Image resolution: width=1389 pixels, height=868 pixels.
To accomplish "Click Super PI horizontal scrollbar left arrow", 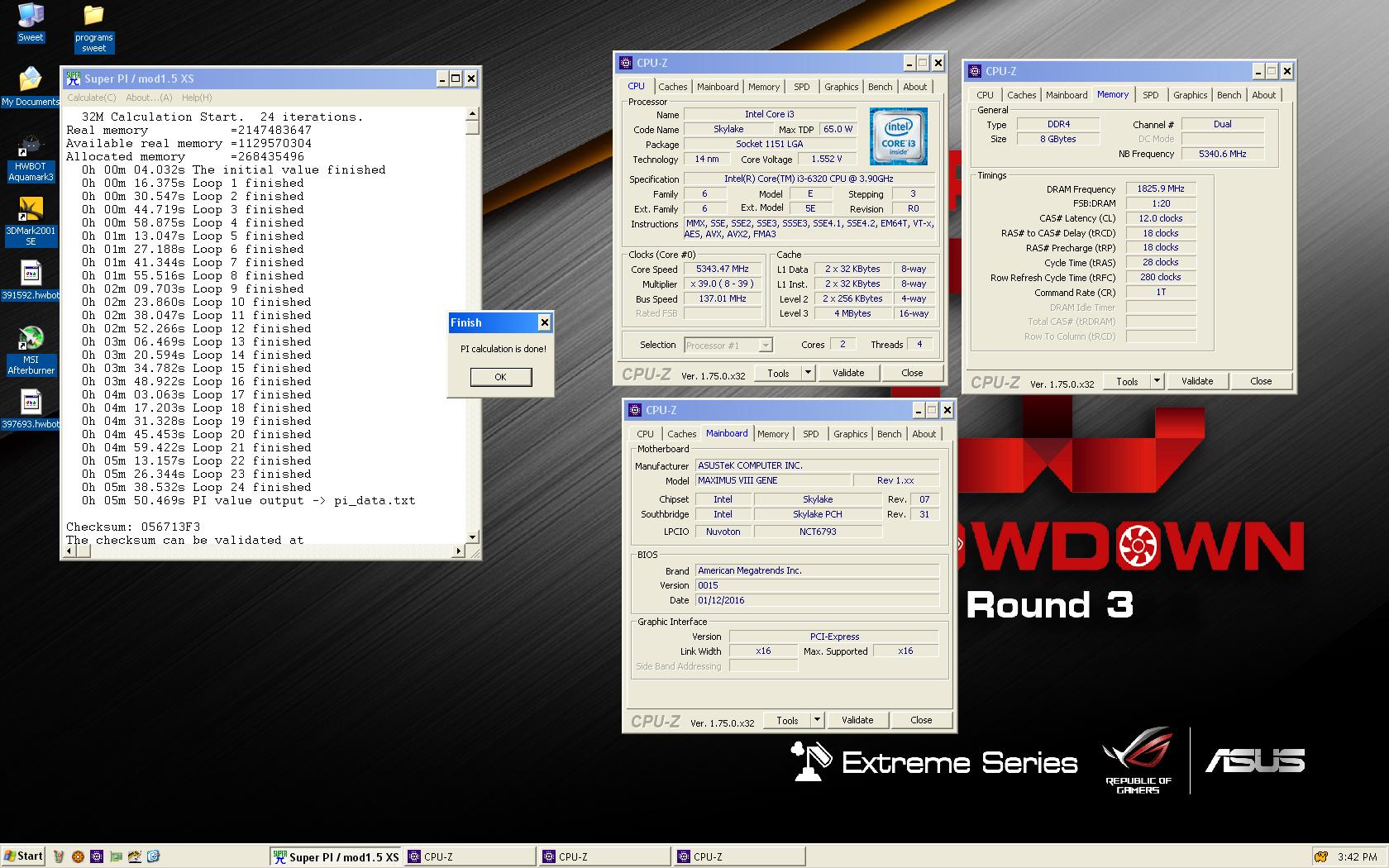I will (x=71, y=551).
